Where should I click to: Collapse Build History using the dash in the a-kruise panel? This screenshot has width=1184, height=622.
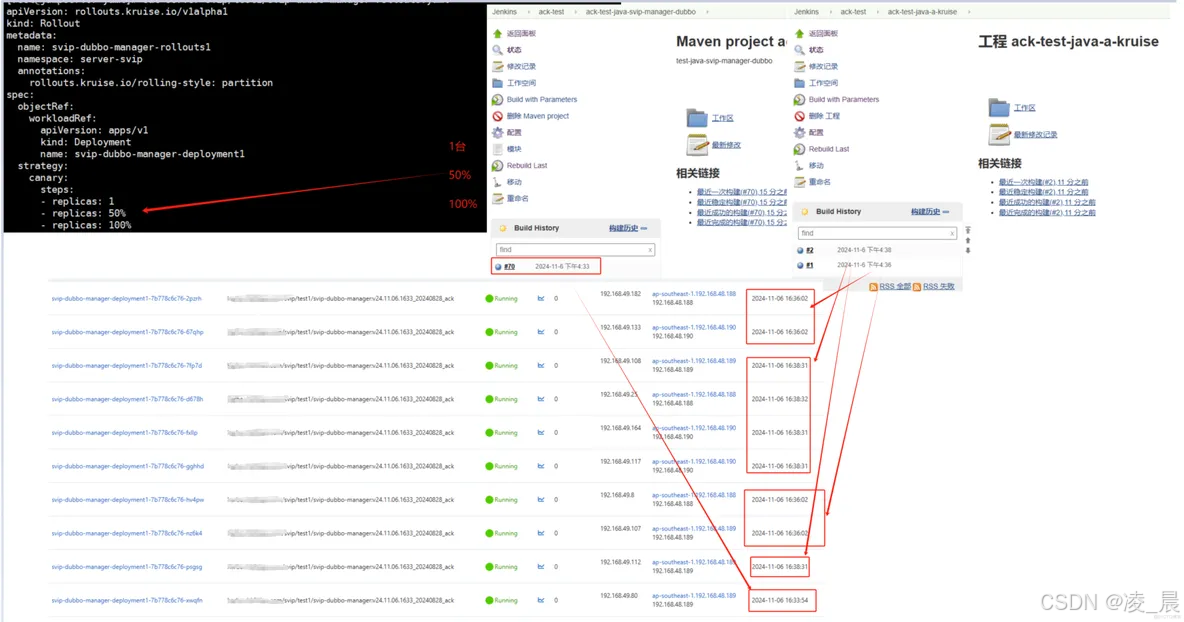pos(946,212)
